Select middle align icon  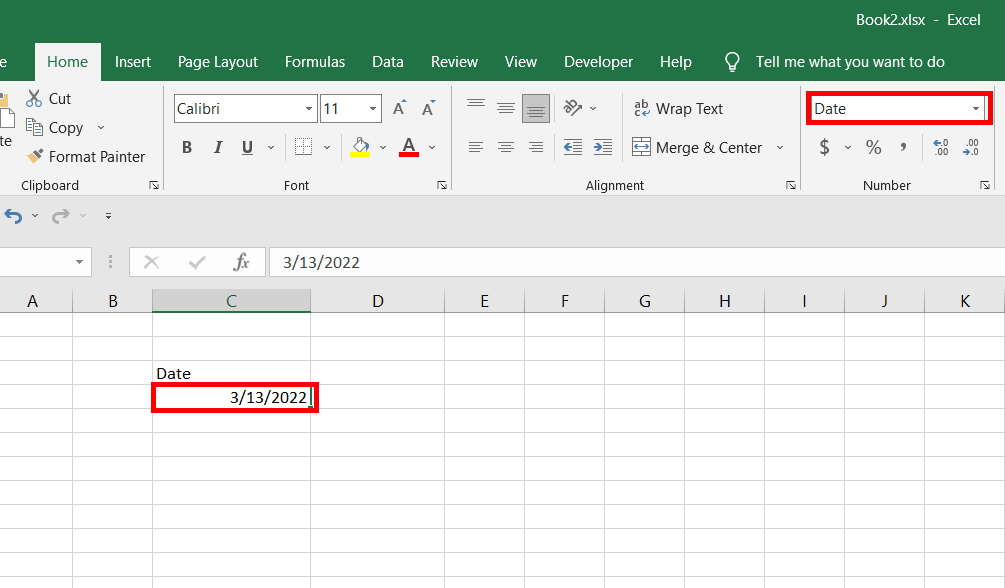(x=506, y=108)
